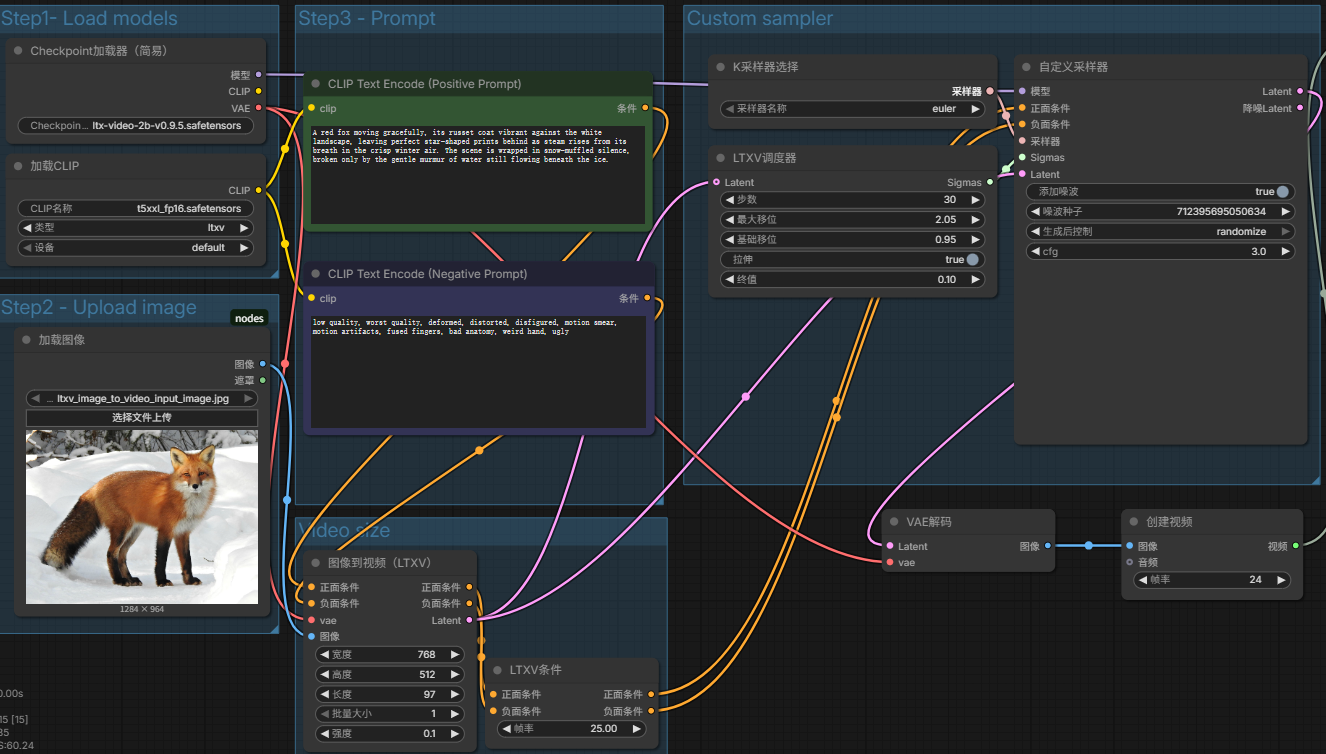
Task: Toggle the 拉伸 switch in LTXV调度器
Action: point(971,259)
